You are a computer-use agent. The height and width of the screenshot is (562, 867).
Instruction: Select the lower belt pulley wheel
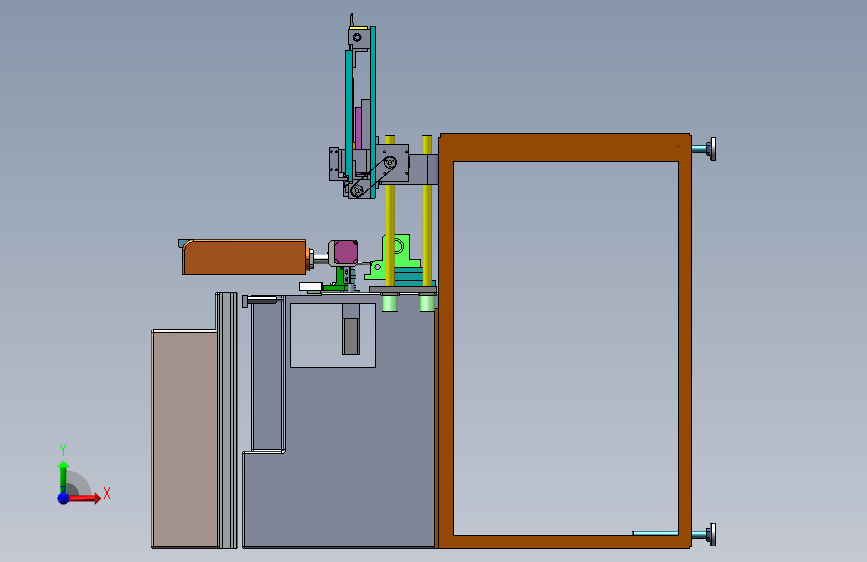tap(357, 191)
